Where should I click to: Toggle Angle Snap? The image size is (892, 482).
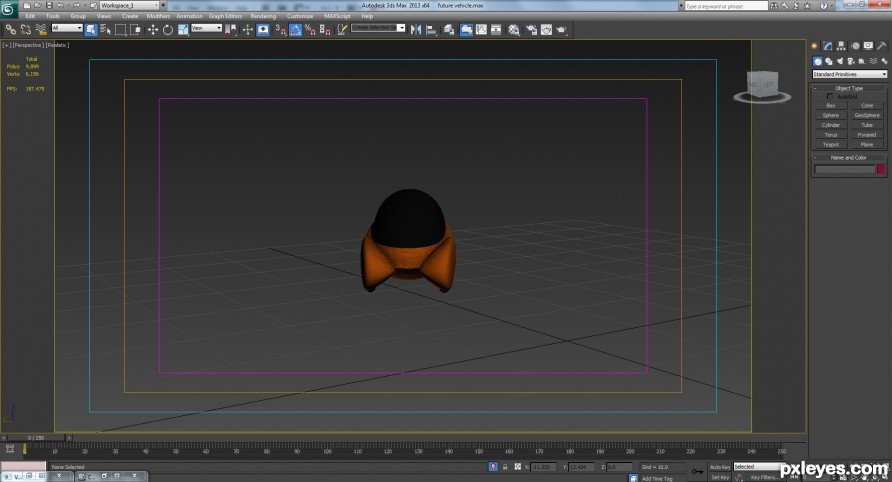(295, 30)
